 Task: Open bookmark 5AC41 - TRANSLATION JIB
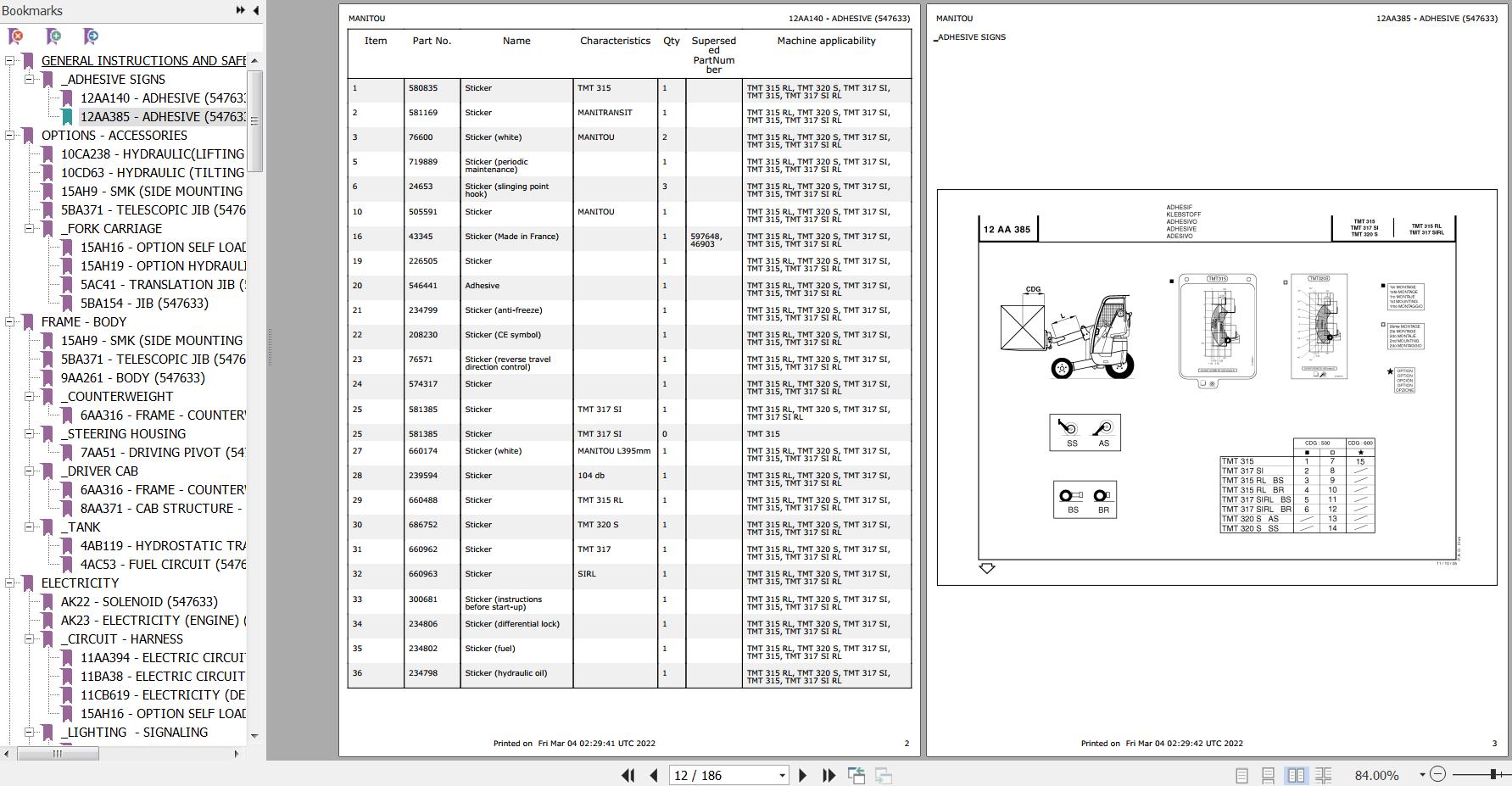coord(163,285)
